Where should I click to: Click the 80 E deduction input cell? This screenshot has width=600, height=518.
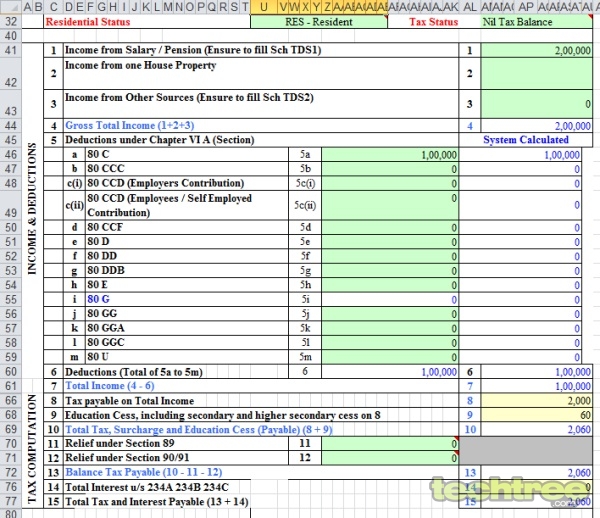click(390, 285)
